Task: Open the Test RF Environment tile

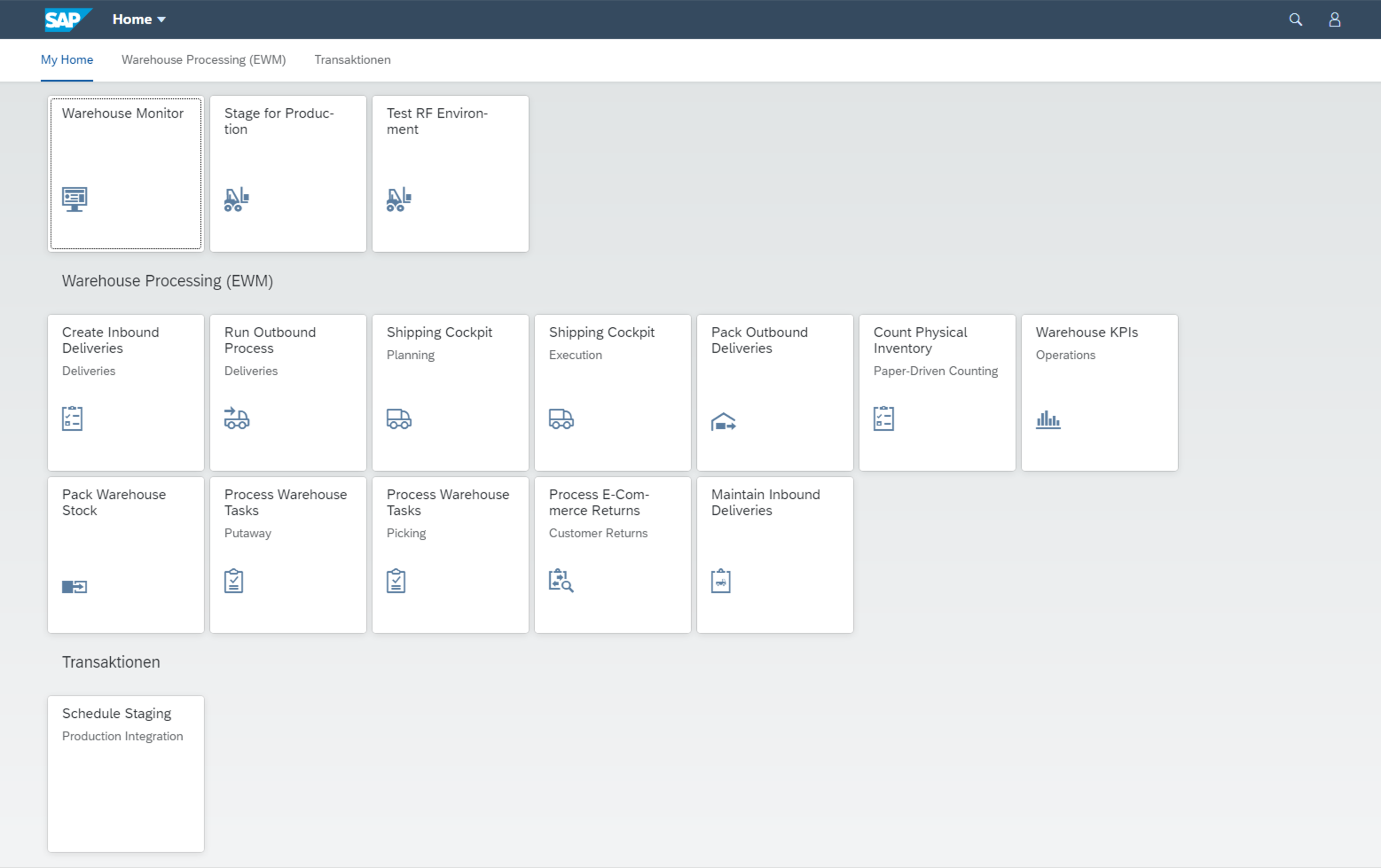Action: pyautogui.click(x=450, y=174)
